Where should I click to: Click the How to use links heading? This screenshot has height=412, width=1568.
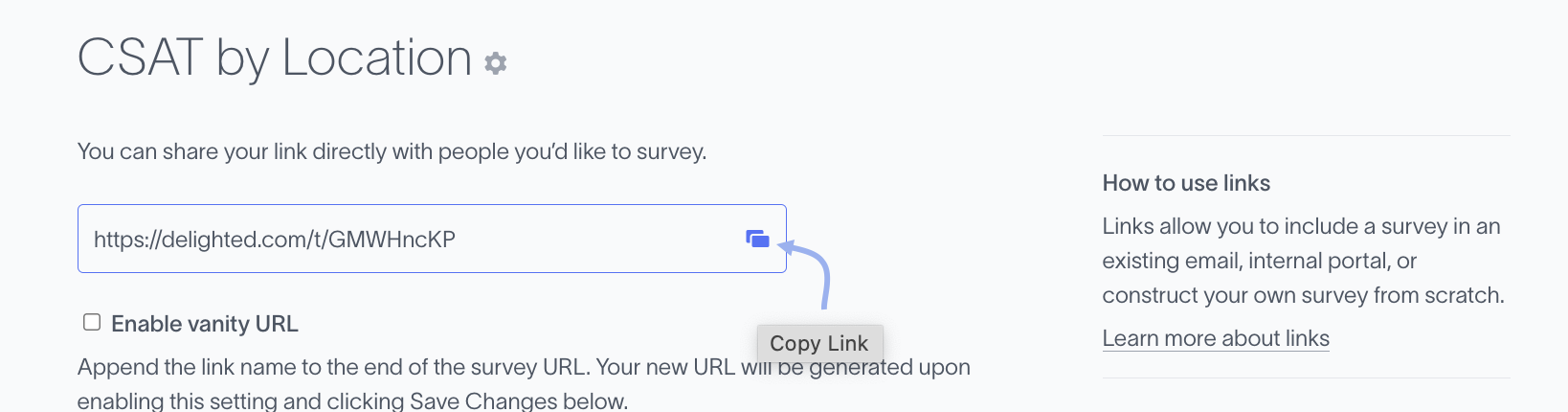pos(1186,183)
